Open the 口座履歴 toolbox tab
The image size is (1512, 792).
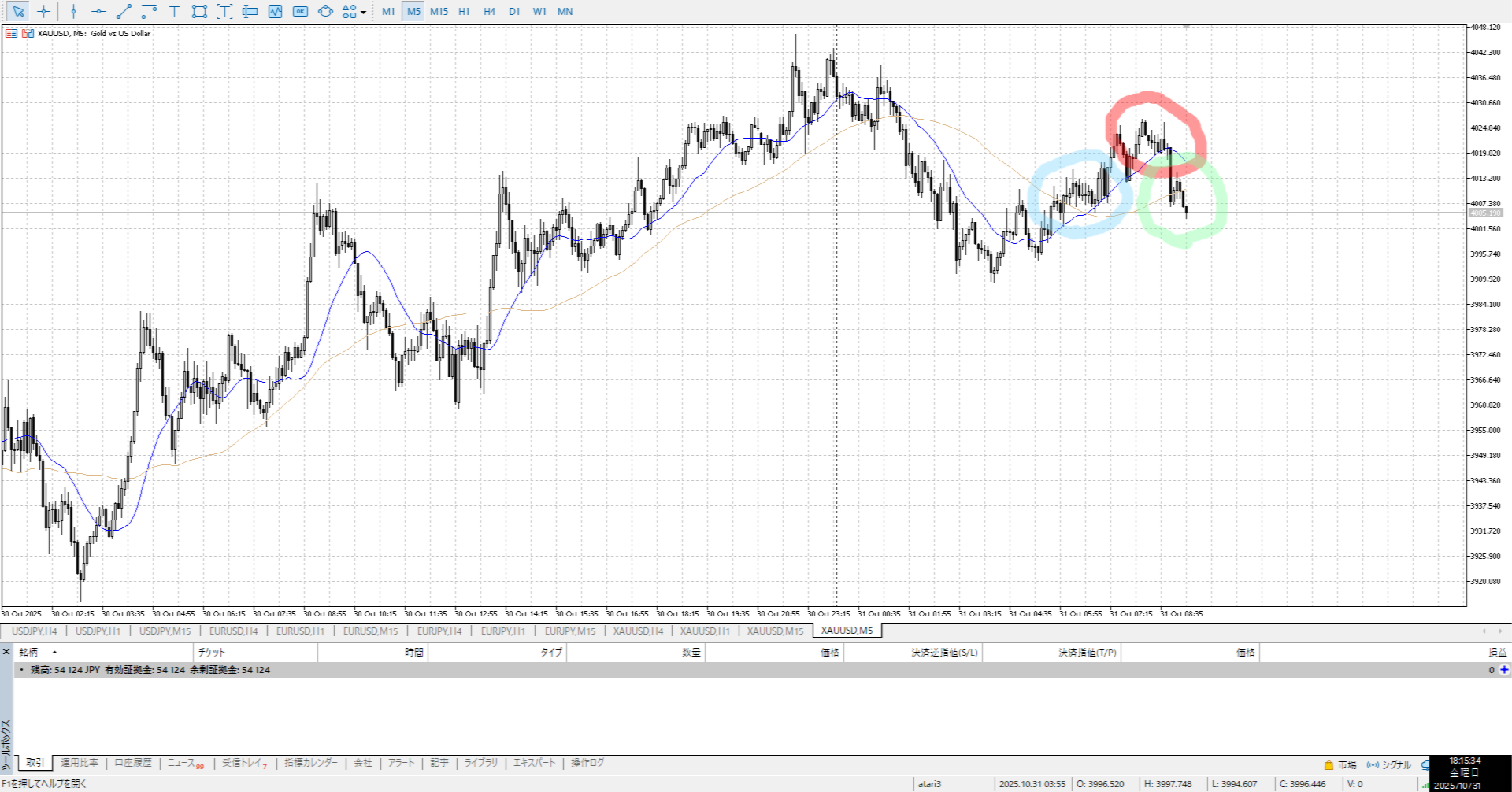[133, 763]
